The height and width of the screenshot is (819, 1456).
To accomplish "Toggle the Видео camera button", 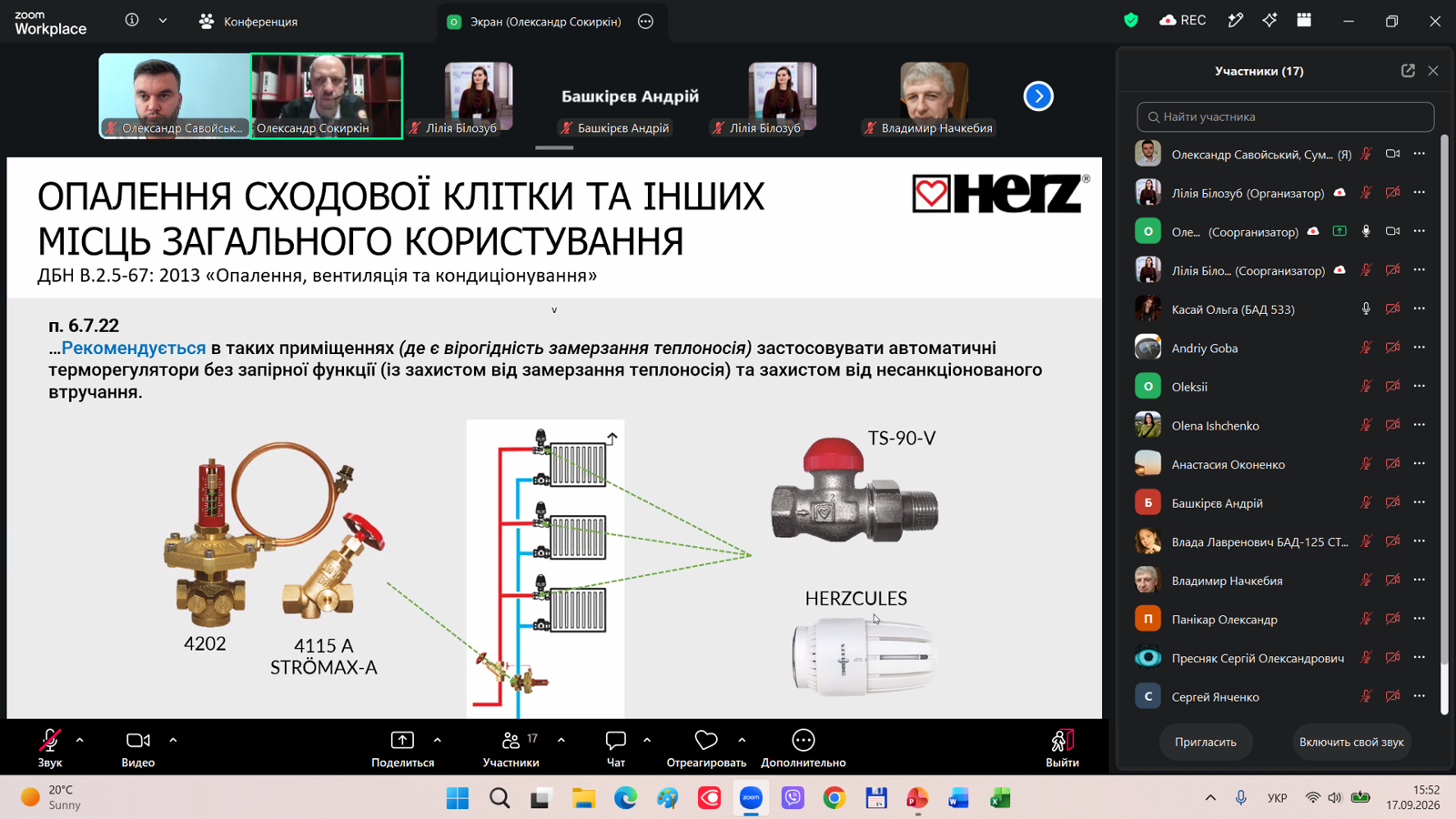I will (138, 740).
